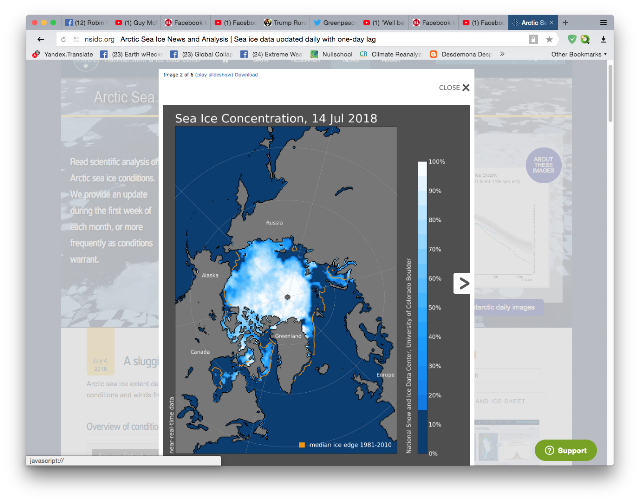Open site information icon left of nsidc.org
This screenshot has width=640, height=503.
coord(76,39)
